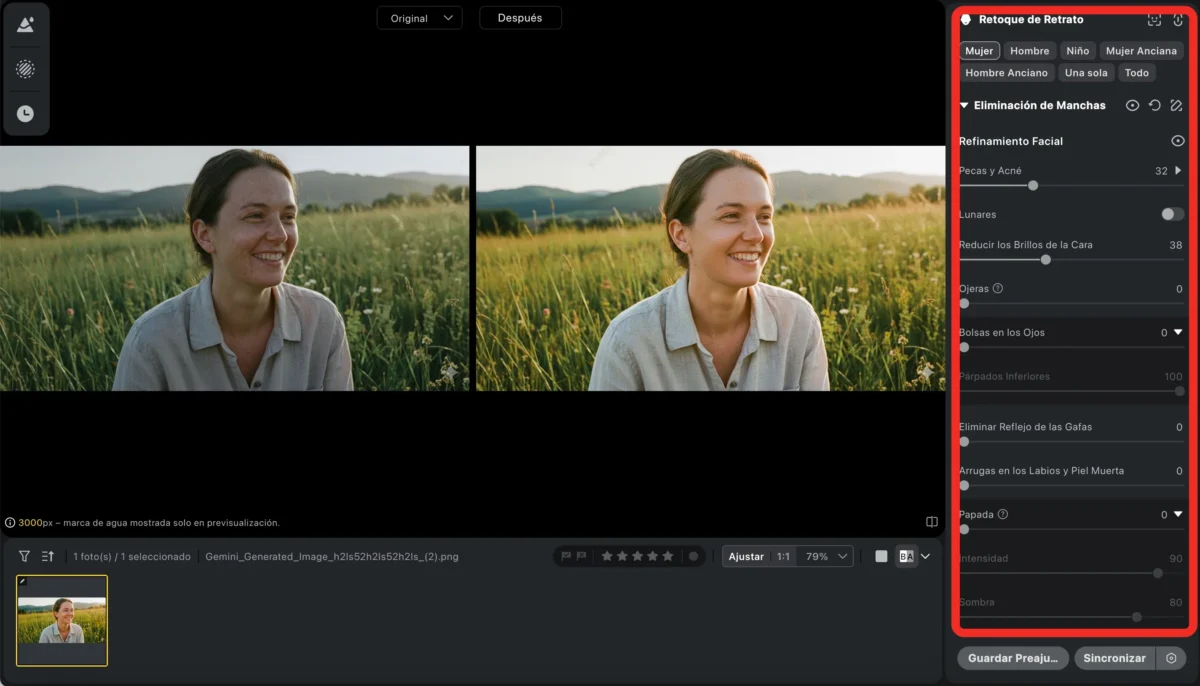1200x686 pixels.
Task: Select the Mujer Anciana category tab
Action: tap(1141, 51)
